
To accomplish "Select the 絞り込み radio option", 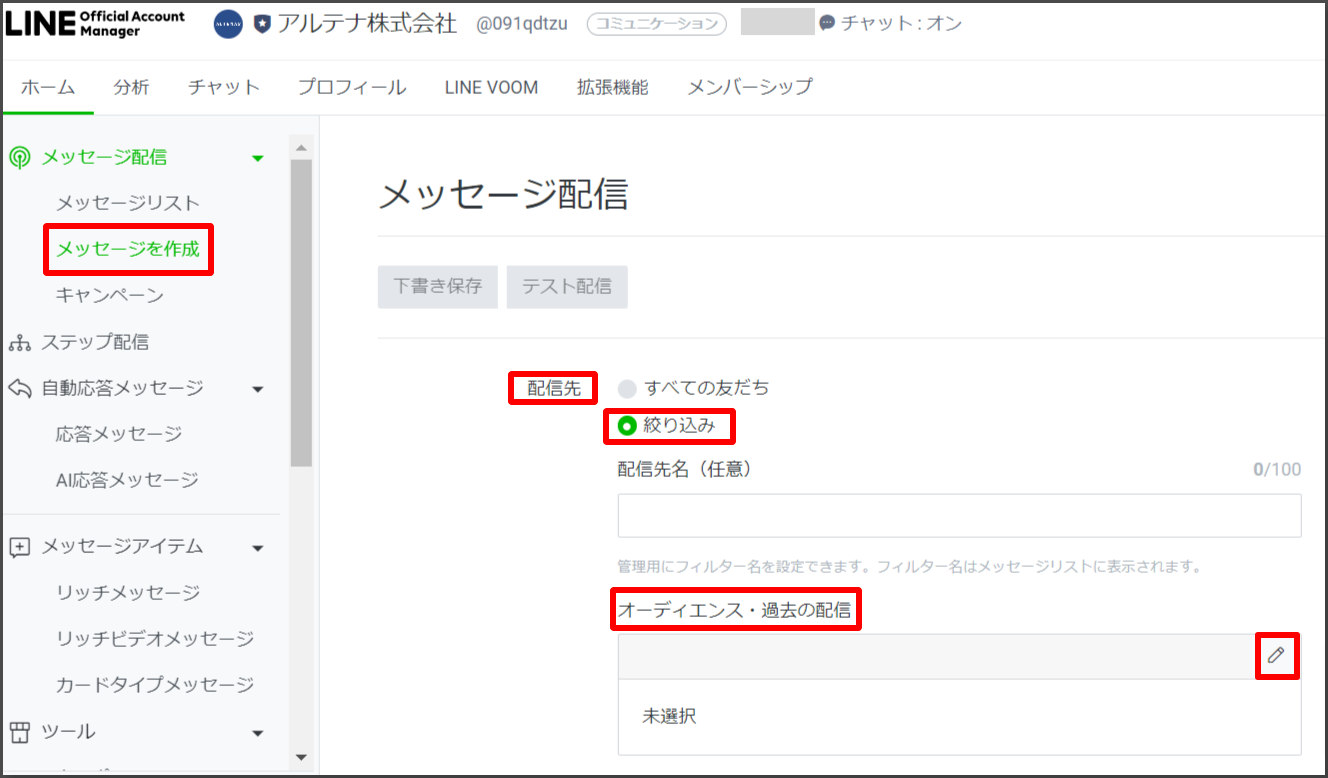I will coord(627,426).
